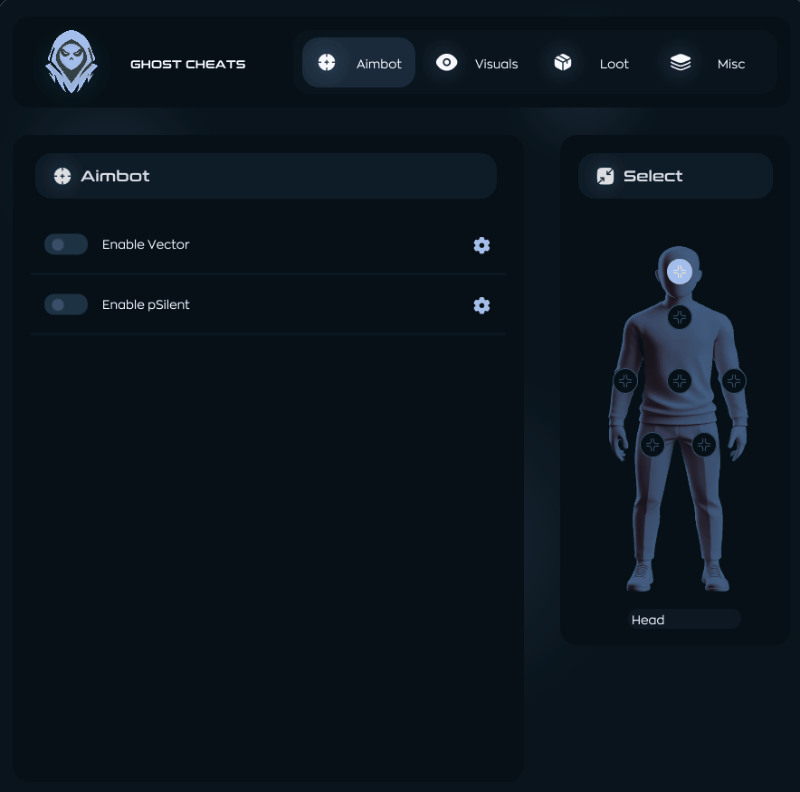This screenshot has height=792, width=800.
Task: Select the neck marker on the figure
Action: pos(679,318)
